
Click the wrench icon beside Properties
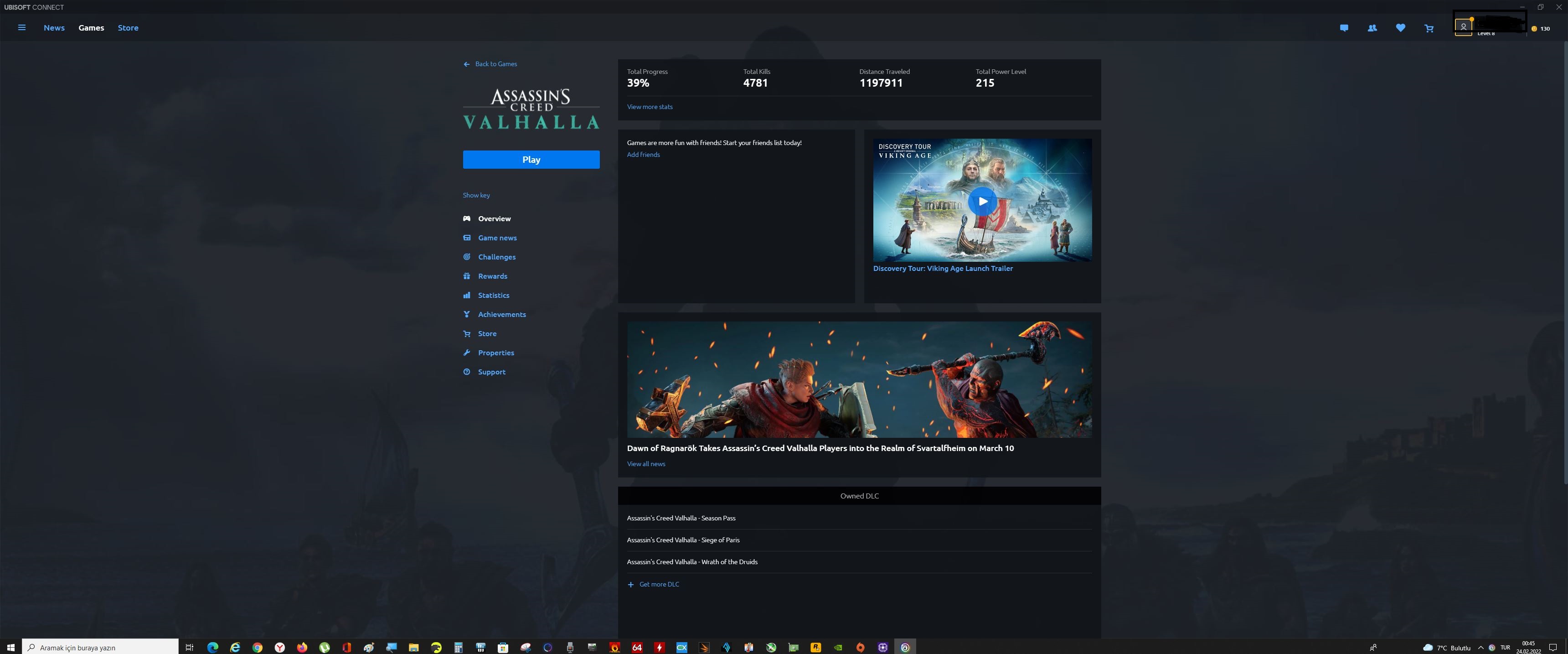466,353
